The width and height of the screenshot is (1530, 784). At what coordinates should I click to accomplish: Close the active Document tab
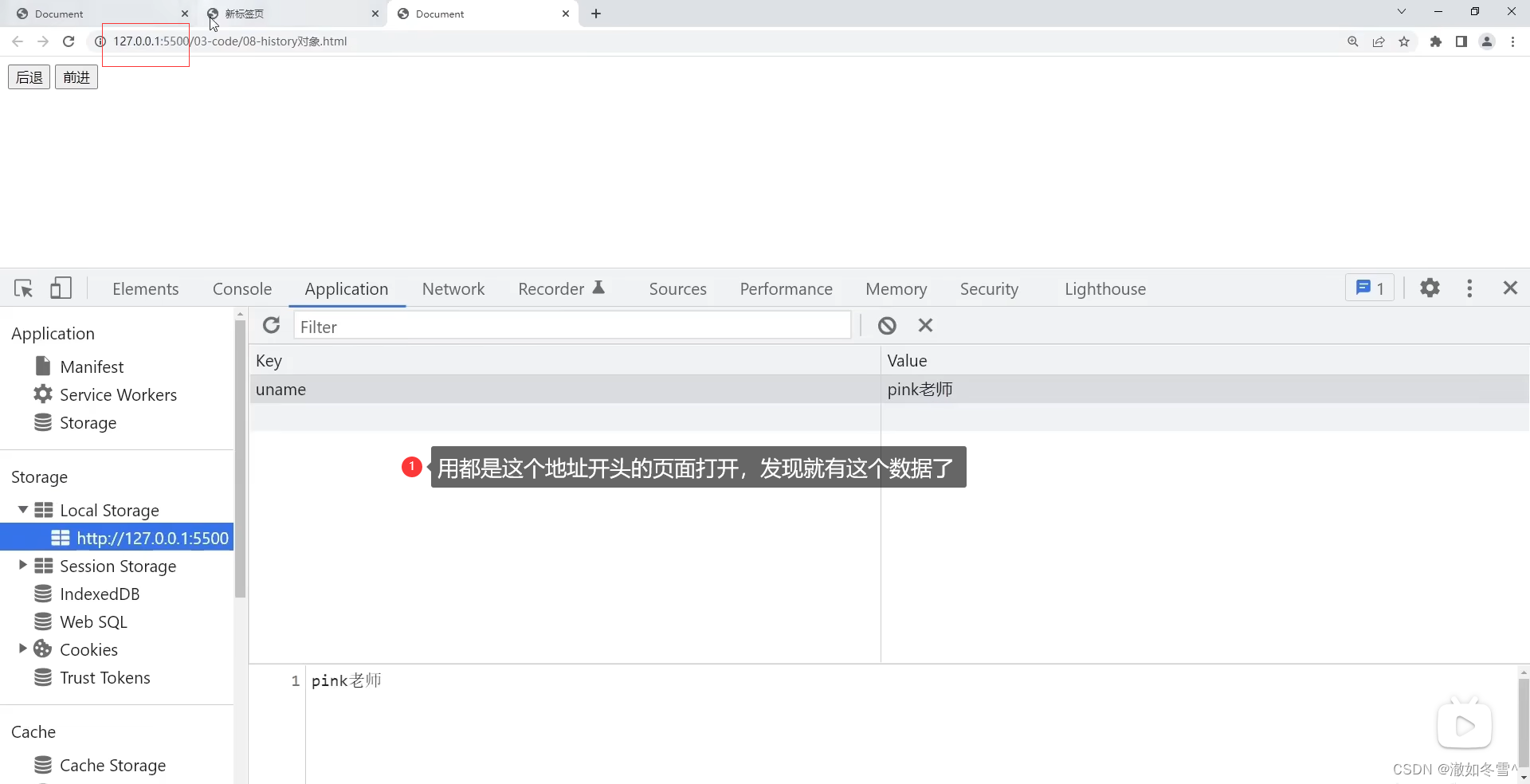tap(566, 14)
